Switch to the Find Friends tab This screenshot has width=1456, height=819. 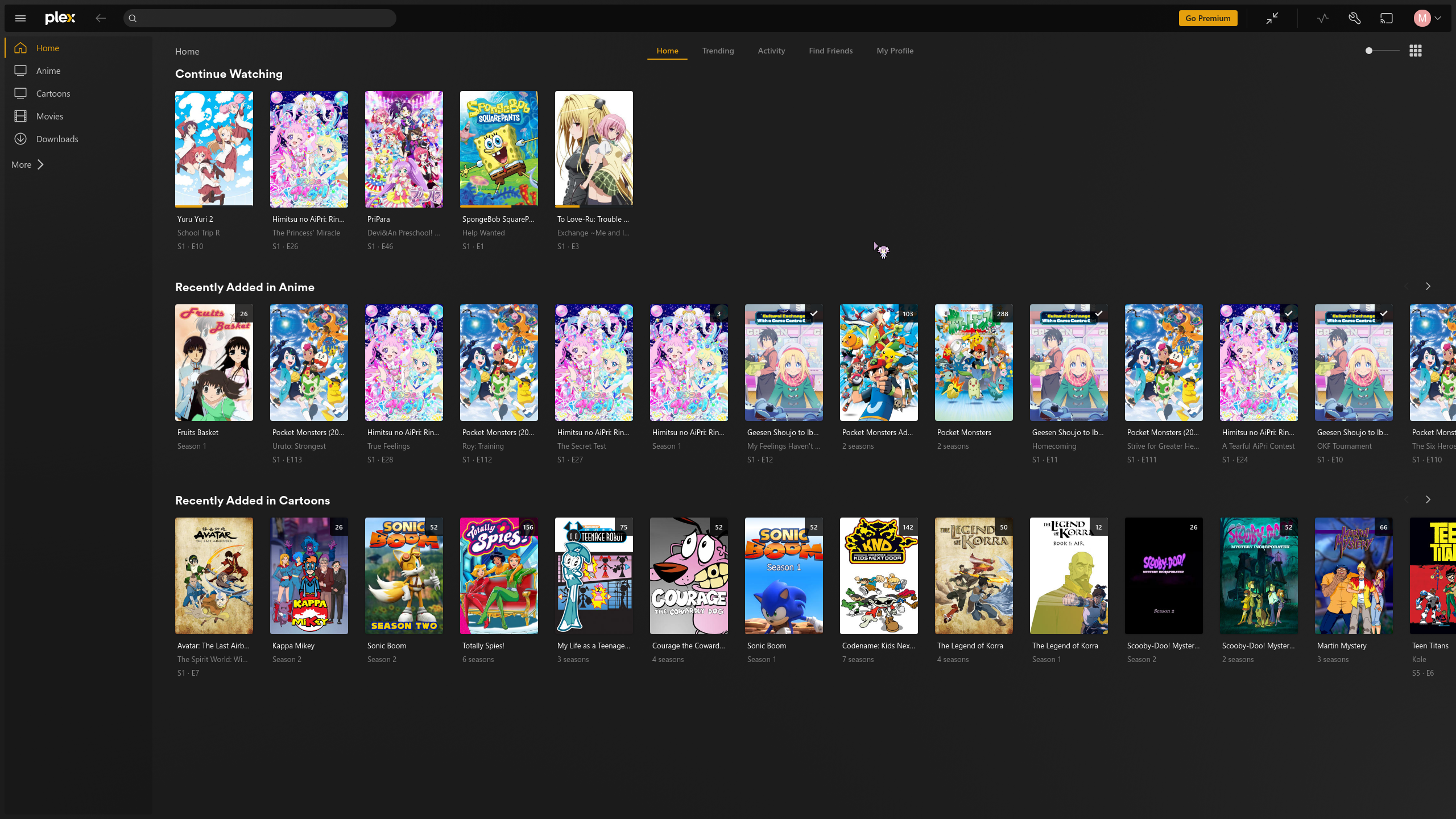(830, 51)
